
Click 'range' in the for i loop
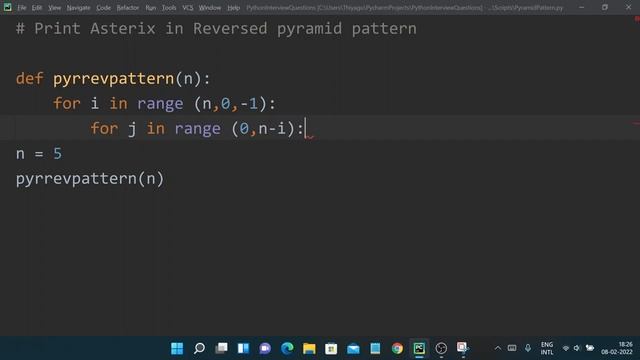(x=160, y=104)
